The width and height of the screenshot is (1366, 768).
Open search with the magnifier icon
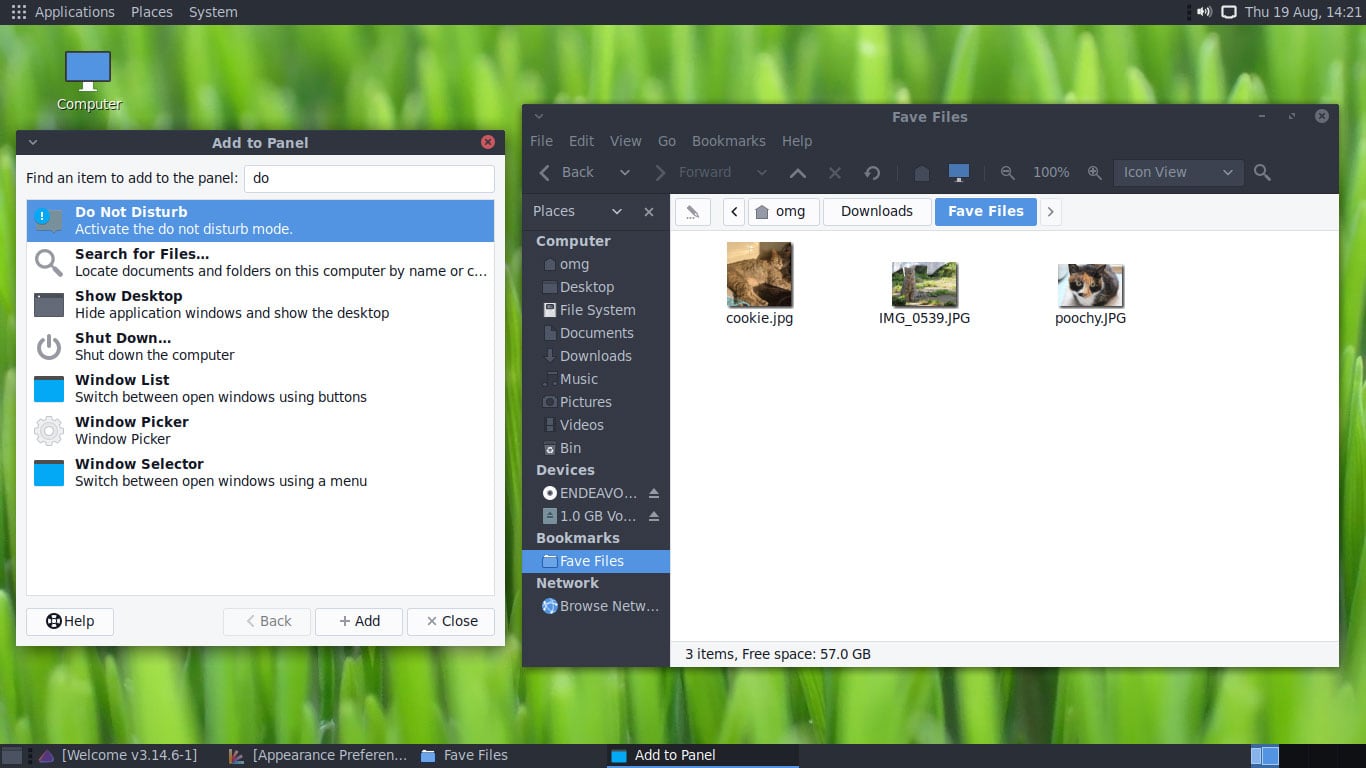1262,172
